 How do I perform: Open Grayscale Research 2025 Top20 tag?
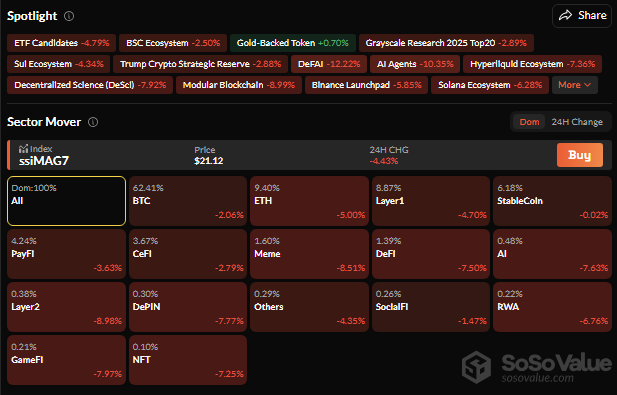point(446,43)
